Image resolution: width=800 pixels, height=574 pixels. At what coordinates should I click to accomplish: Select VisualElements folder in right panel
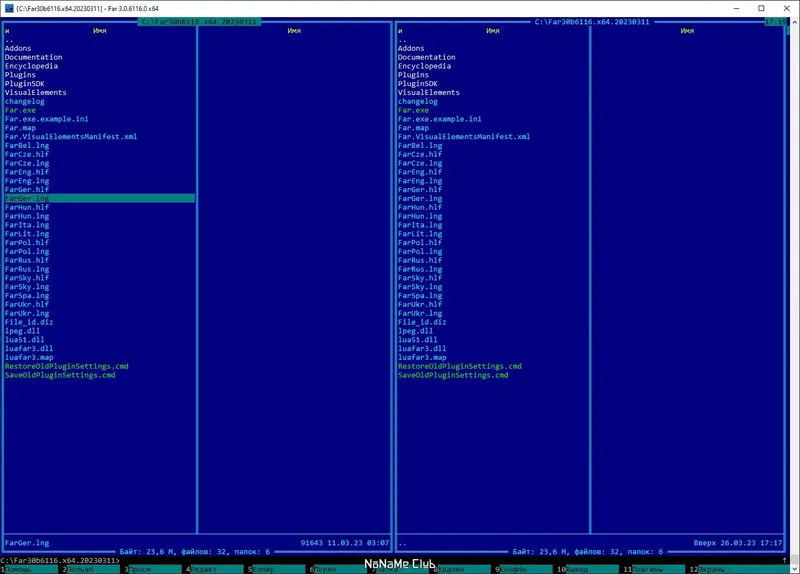429,92
